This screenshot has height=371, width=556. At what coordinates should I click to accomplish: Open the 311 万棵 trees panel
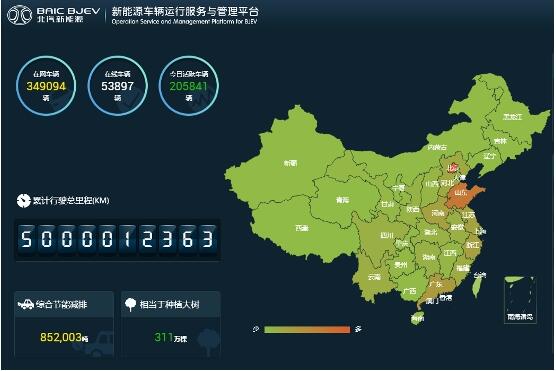171,324
